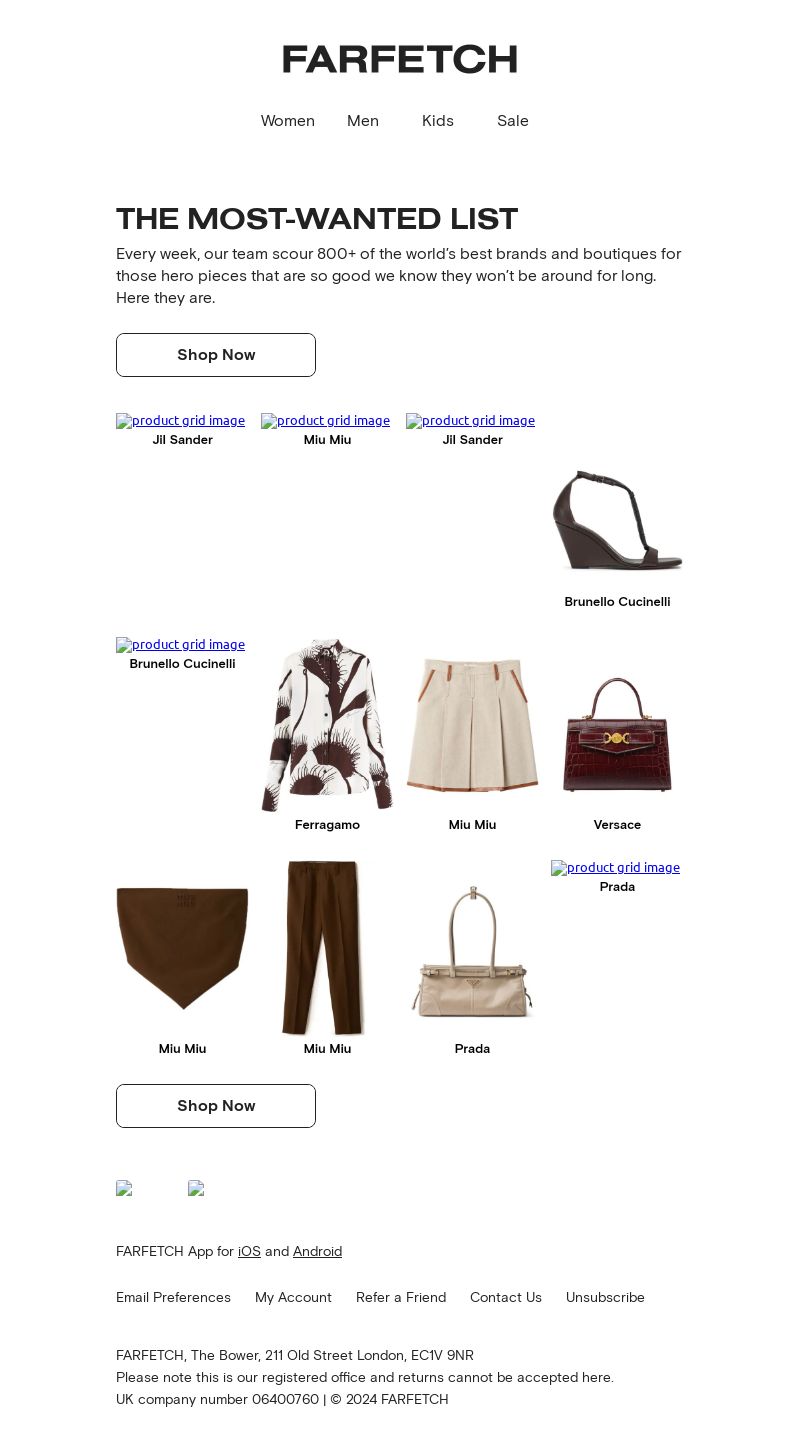The width and height of the screenshot is (800, 1446).
Task: Open the Miu Miu pleated skirt image
Action: click(x=472, y=725)
